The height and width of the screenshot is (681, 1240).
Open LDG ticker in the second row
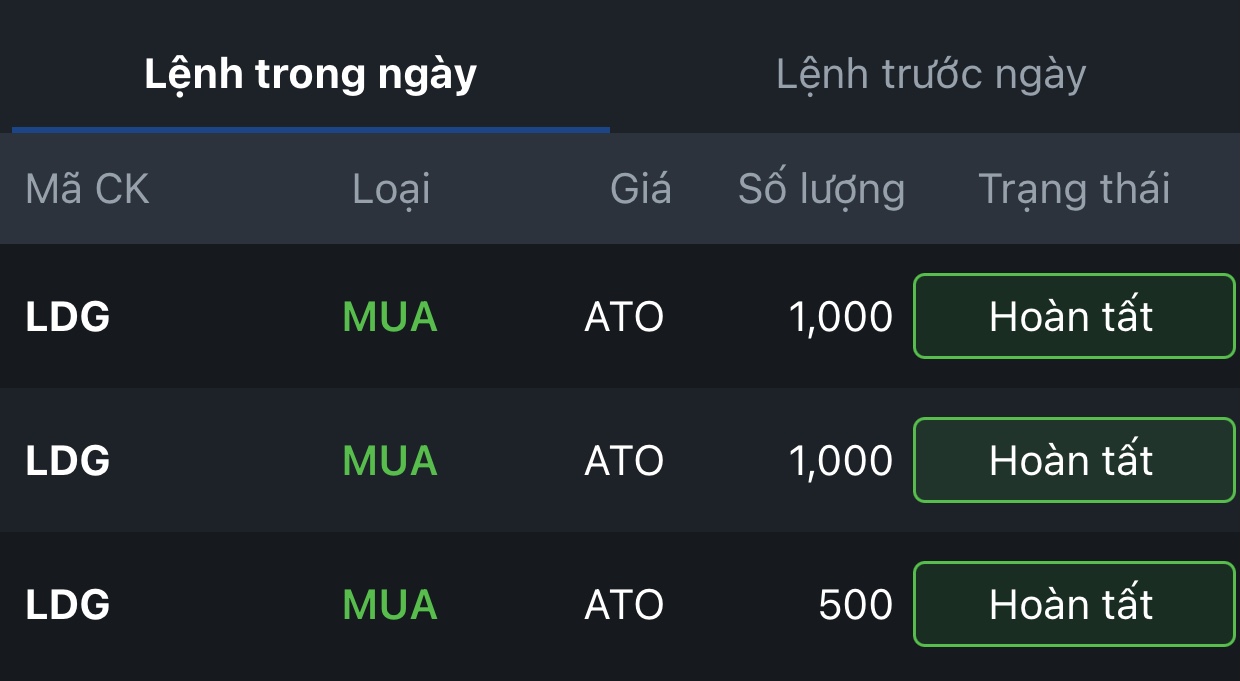point(68,461)
